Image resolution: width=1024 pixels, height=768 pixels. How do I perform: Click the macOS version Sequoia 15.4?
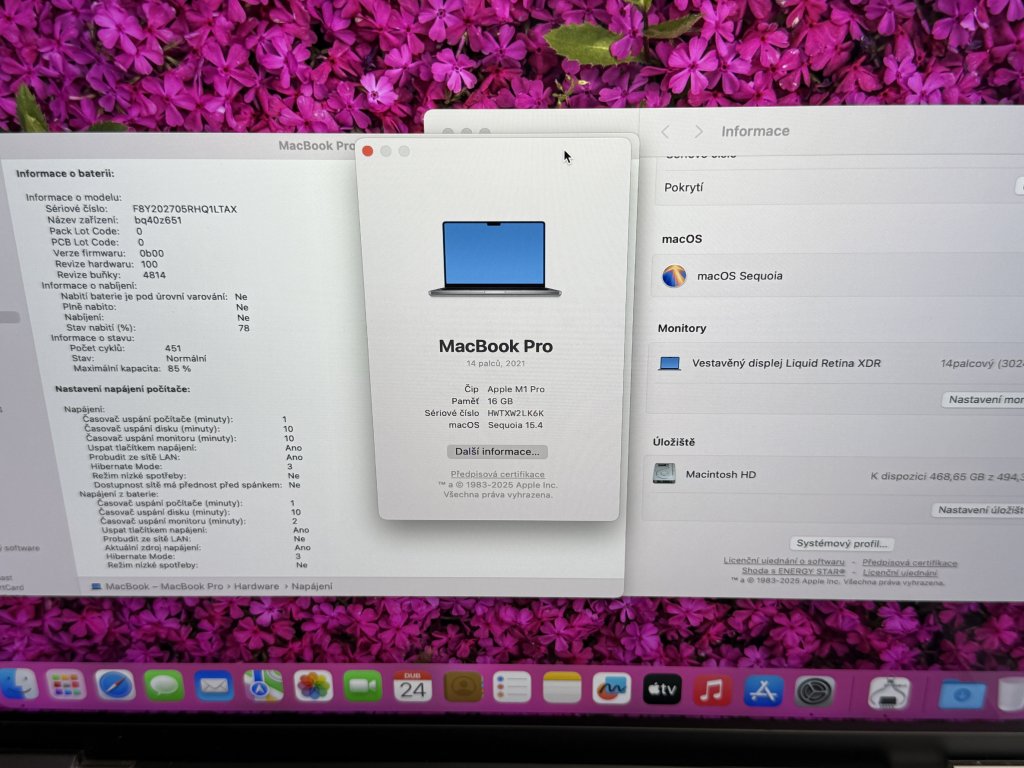(515, 424)
